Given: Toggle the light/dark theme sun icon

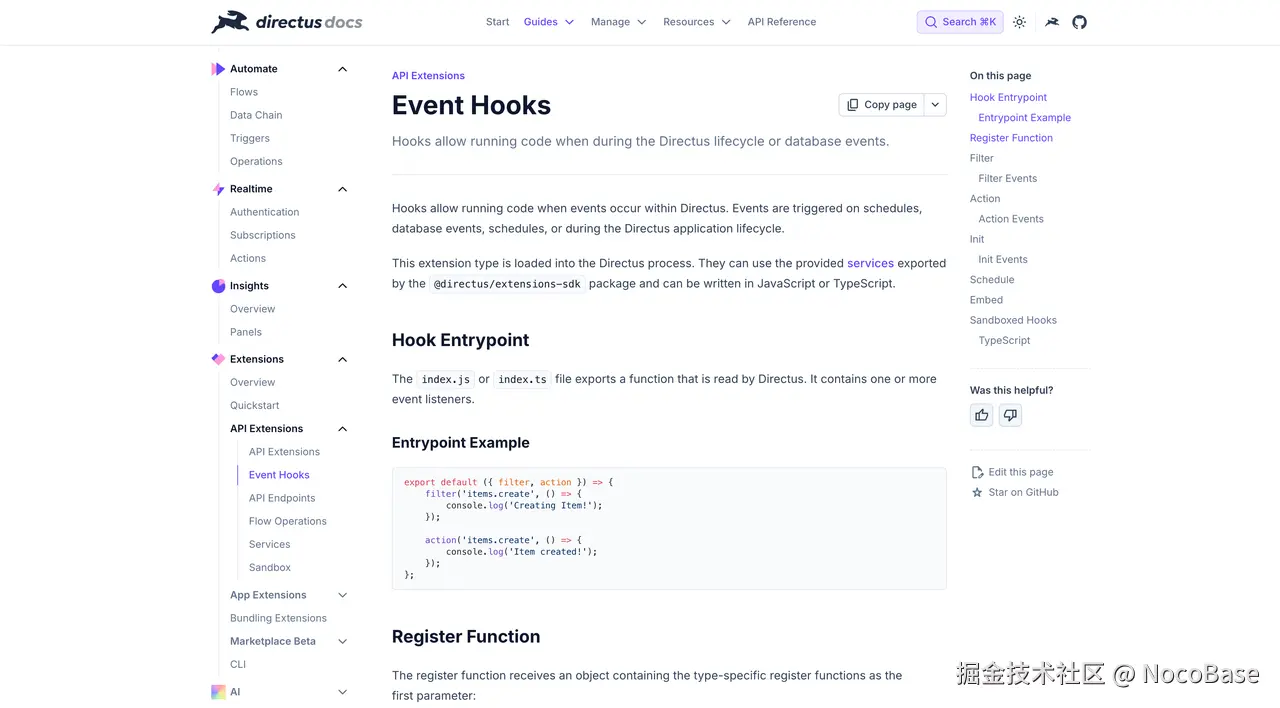Looking at the screenshot, I should [x=1019, y=22].
